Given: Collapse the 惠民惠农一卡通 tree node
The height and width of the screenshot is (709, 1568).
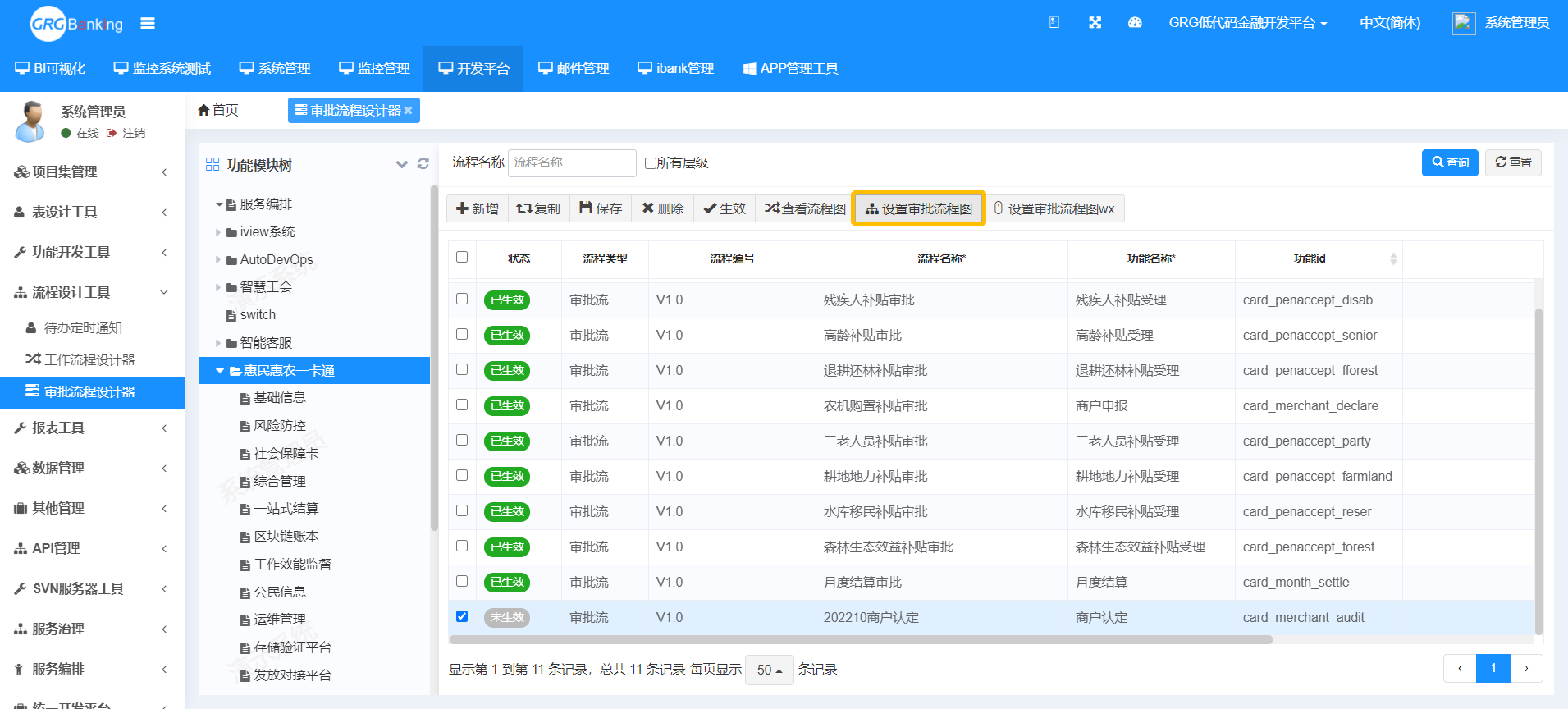Looking at the screenshot, I should 219,371.
